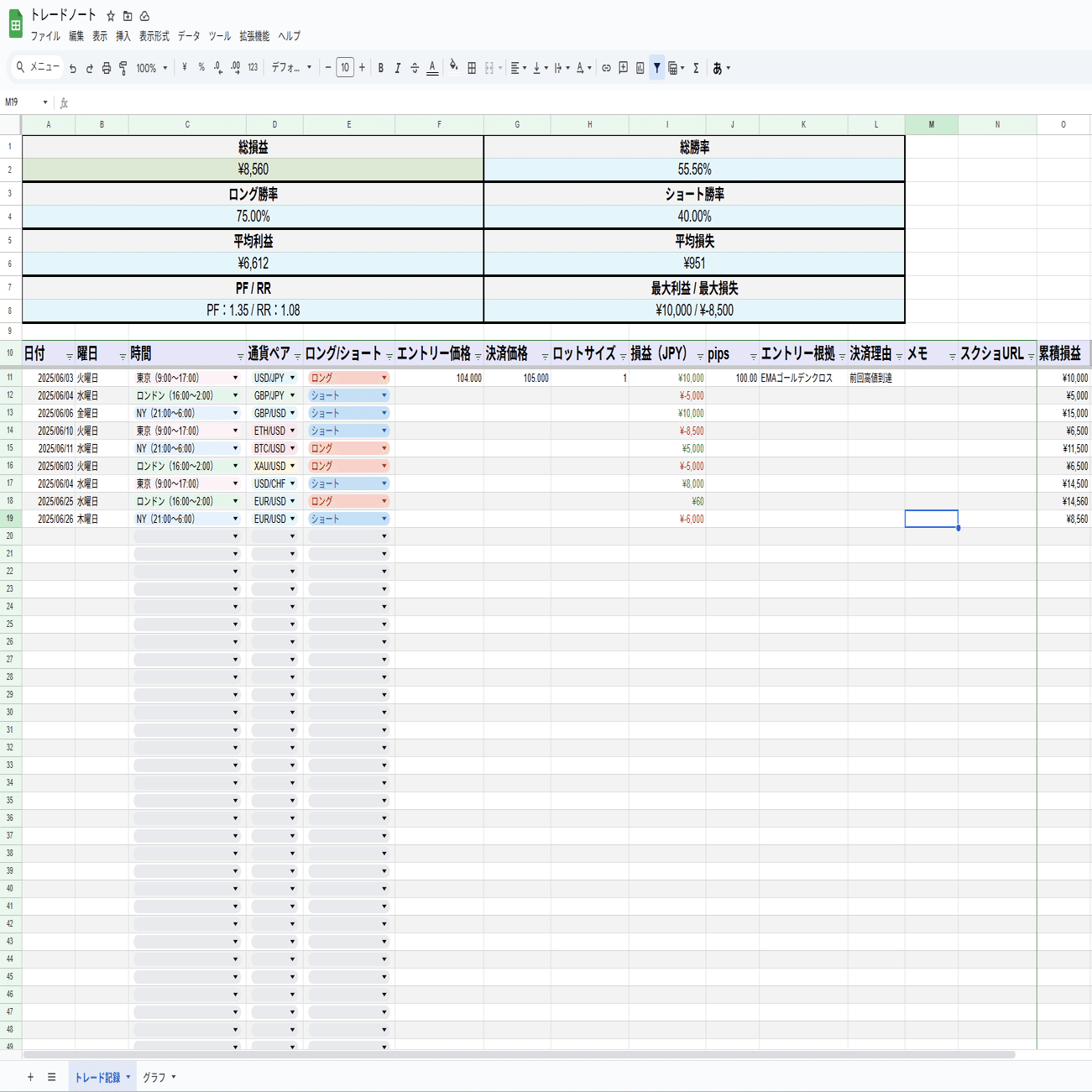Viewport: 1092px width, 1092px height.
Task: Open the text color picker
Action: [x=432, y=68]
